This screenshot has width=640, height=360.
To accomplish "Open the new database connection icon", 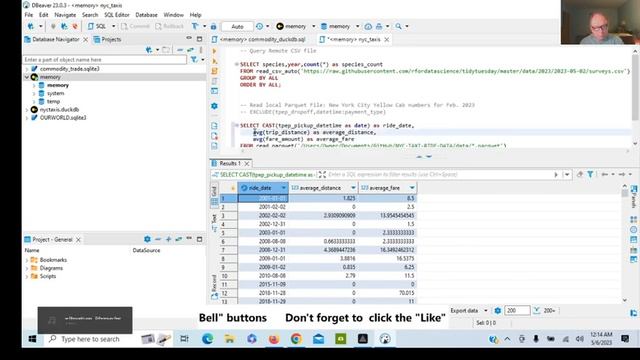I will coord(31,26).
